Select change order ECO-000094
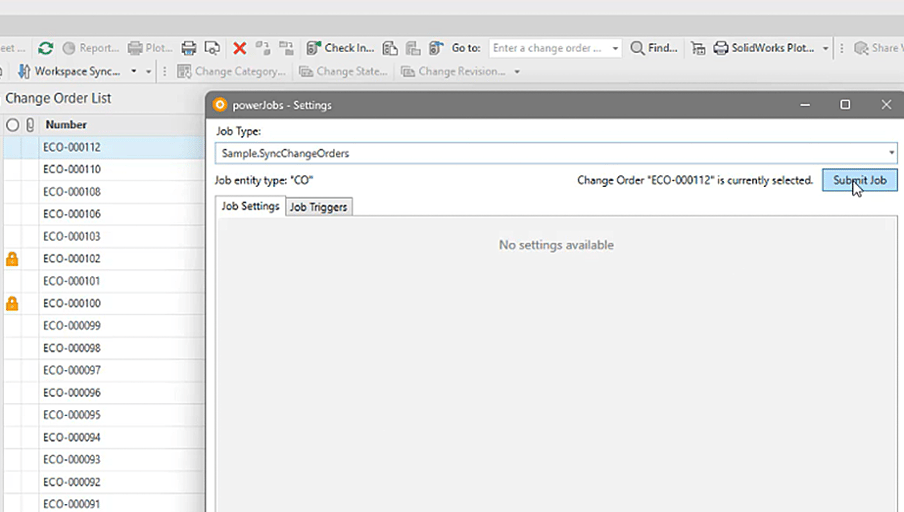This screenshot has width=904, height=512. pyautogui.click(x=71, y=438)
